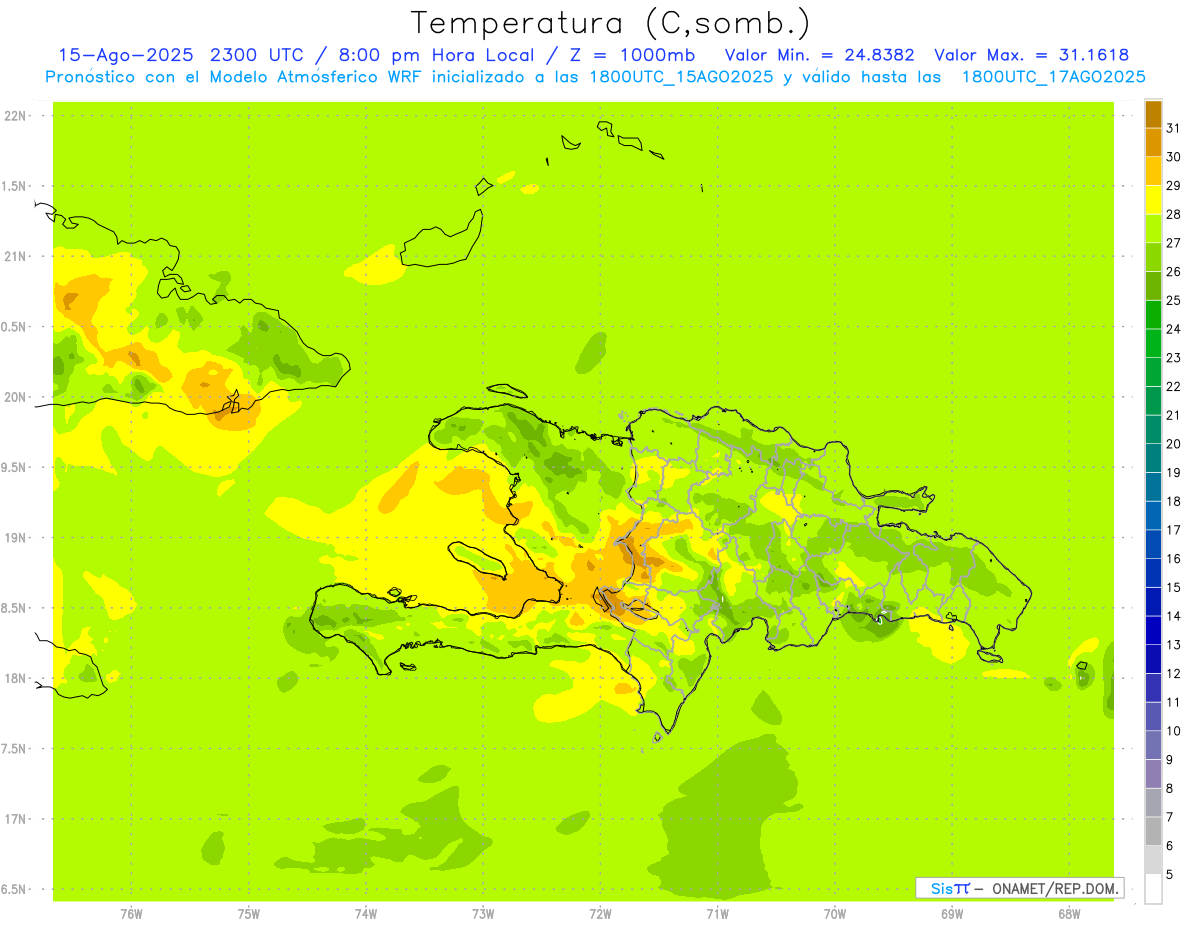Click the 9.5N latitude label

tap(15, 468)
